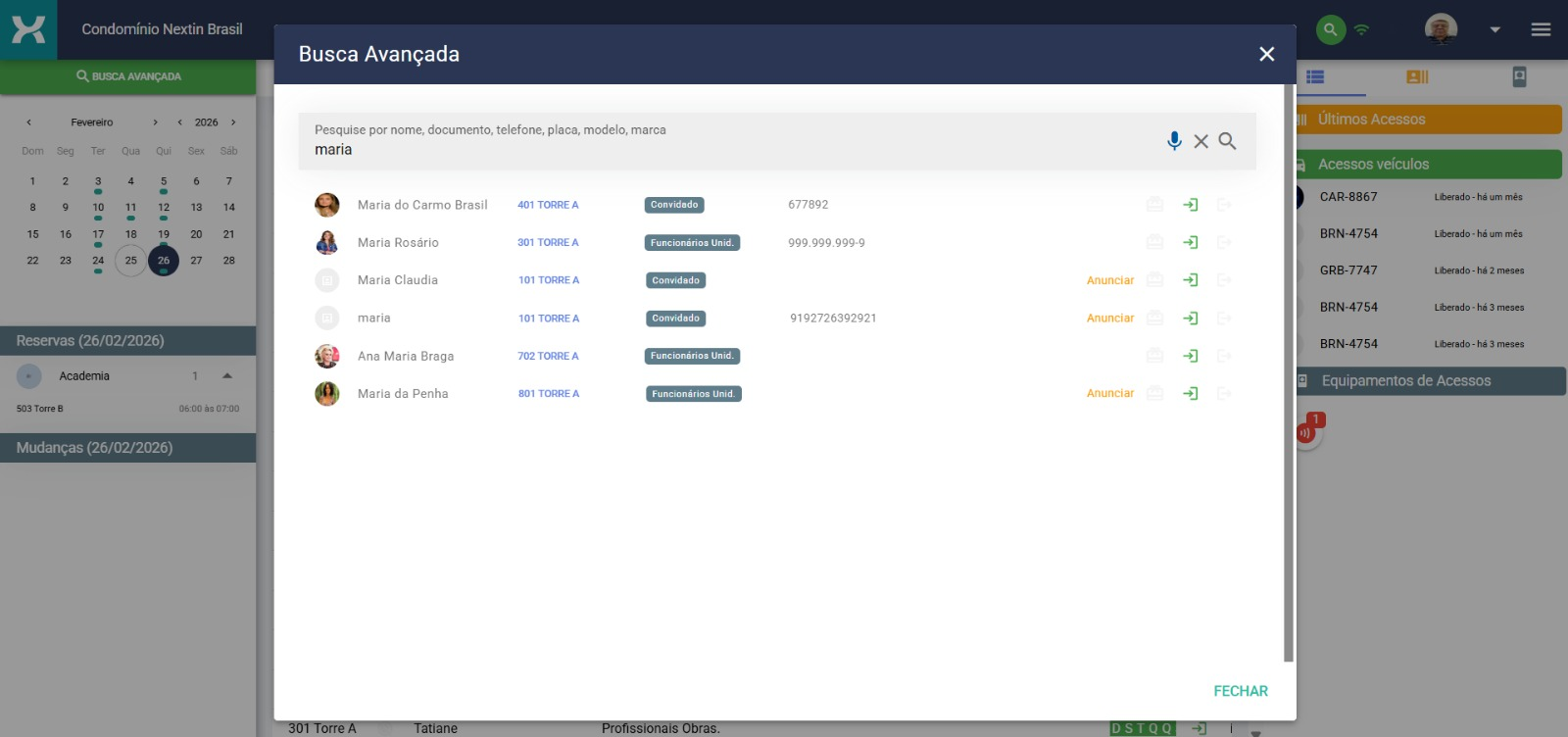Click green entry arrow for Maria da Penha
This screenshot has height=737, width=1568.
(x=1190, y=394)
